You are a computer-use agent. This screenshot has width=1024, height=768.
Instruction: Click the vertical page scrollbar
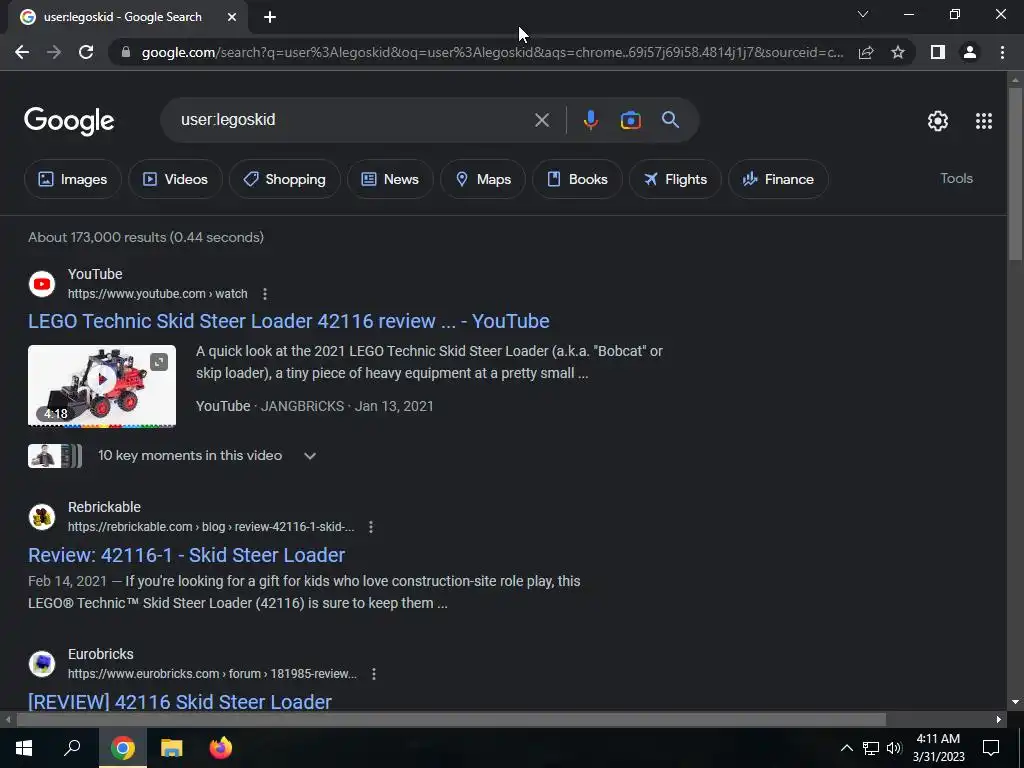[1016, 174]
